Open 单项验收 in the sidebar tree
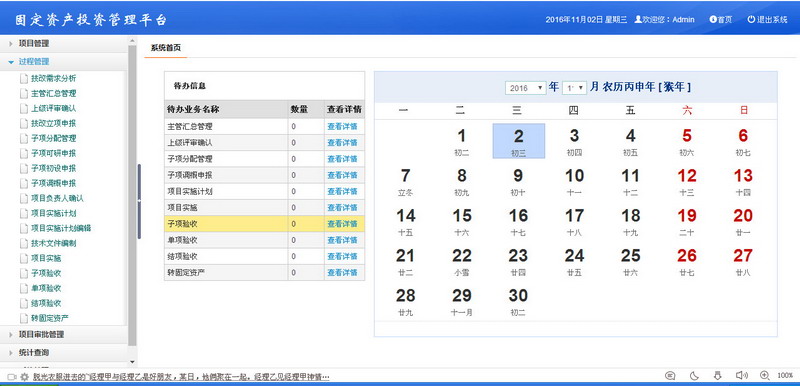 tap(46, 288)
